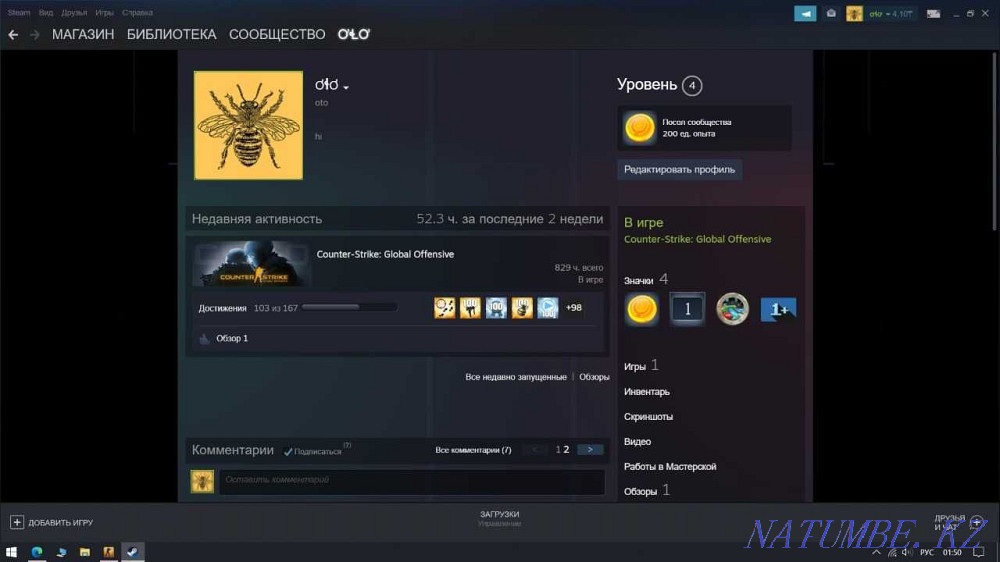Click the page vertical scrollbar
Screen dimensions: 1000x562
click(994, 140)
